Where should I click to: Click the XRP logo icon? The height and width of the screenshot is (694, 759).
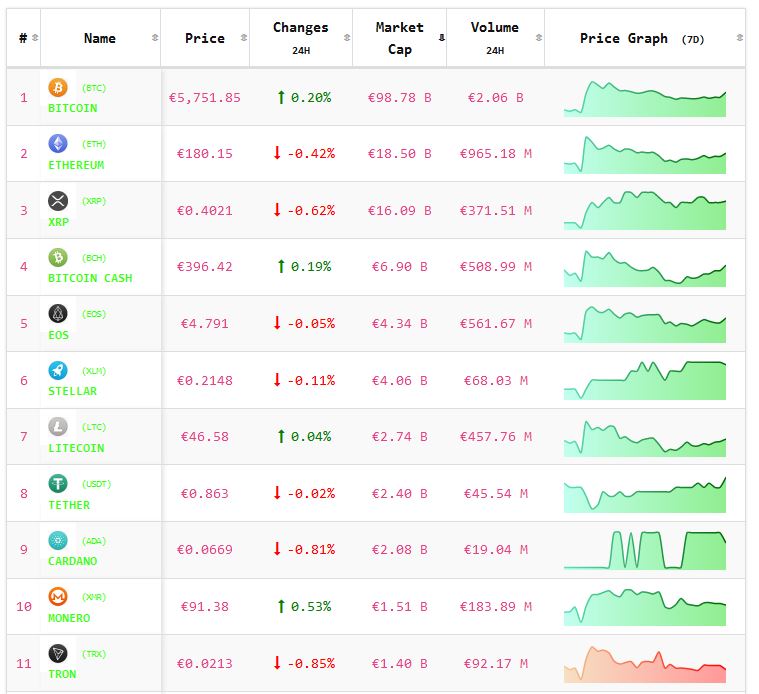click(x=58, y=201)
